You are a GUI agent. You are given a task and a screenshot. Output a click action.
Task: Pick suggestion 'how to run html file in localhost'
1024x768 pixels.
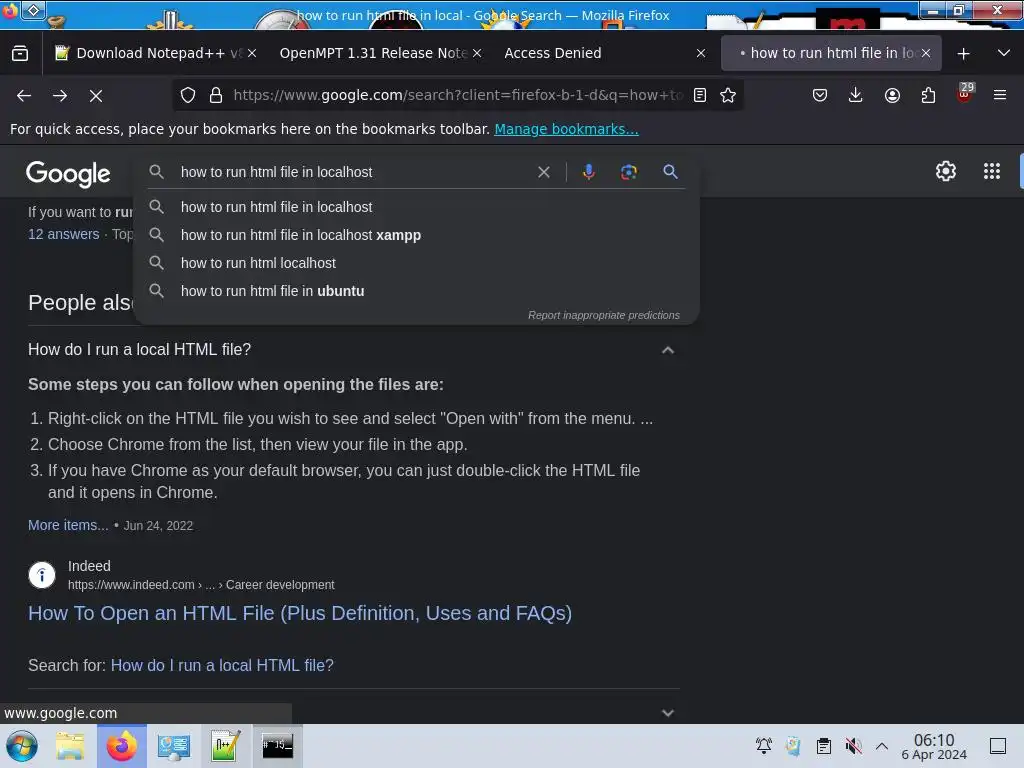pos(416,207)
